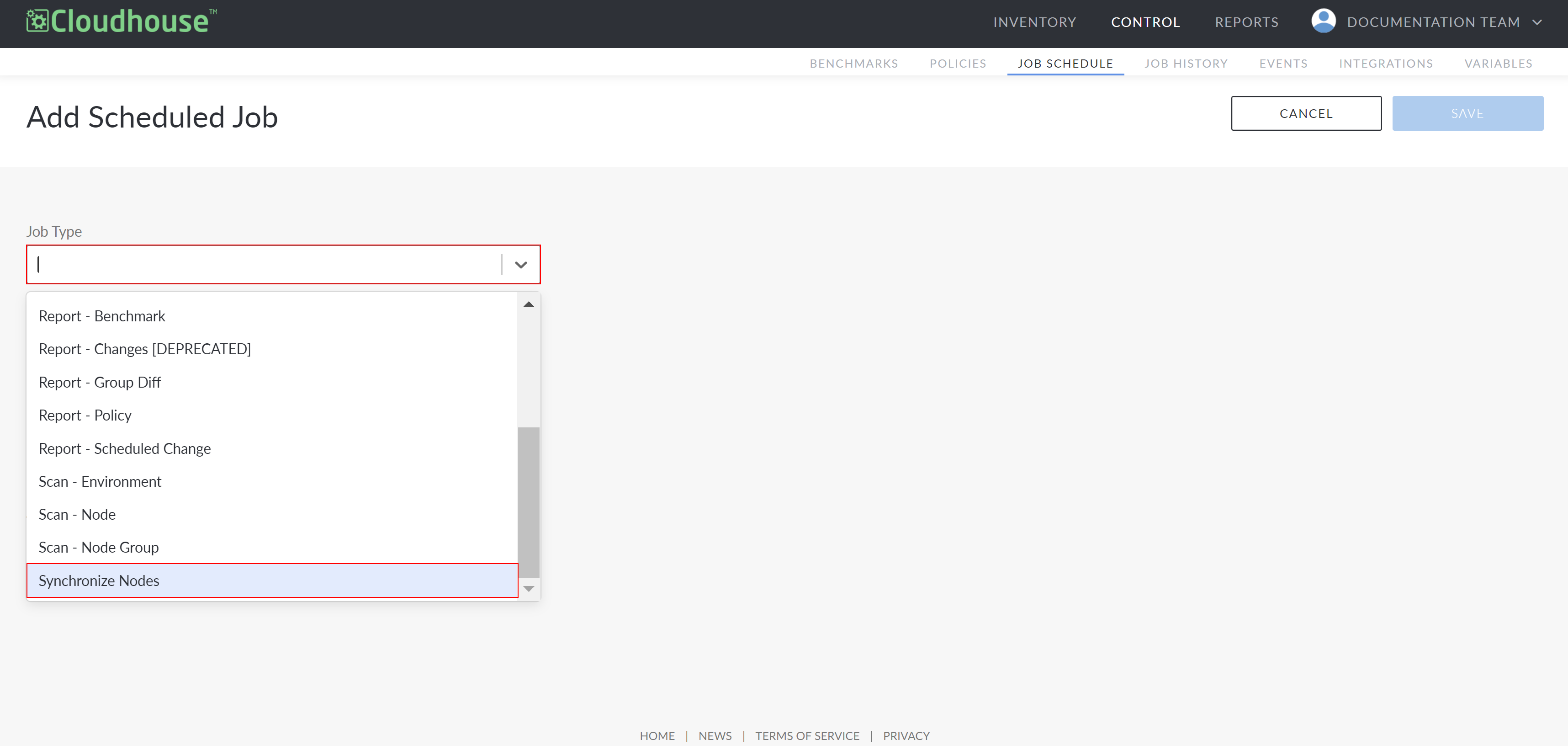Switch to the Variables tab
The width and height of the screenshot is (1568, 746).
tap(1498, 64)
